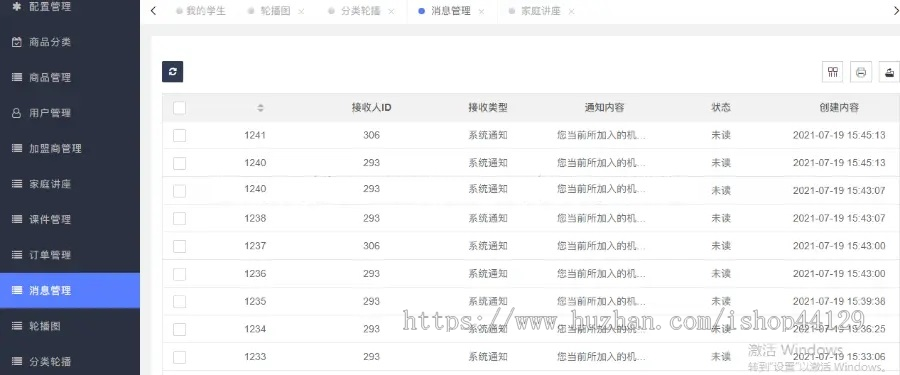This screenshot has width=900, height=375.
Task: Close the 轮播图 tab
Action: click(301, 11)
